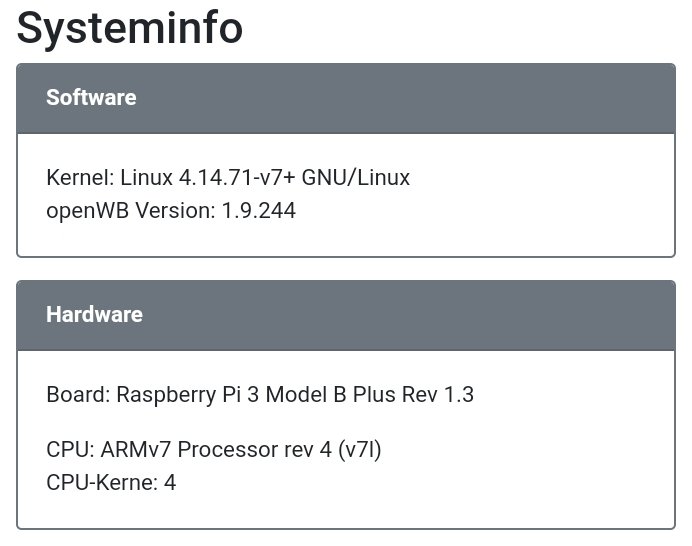Click empty area of Hardware header bar
The width and height of the screenshot is (692, 546).
tap(450, 314)
